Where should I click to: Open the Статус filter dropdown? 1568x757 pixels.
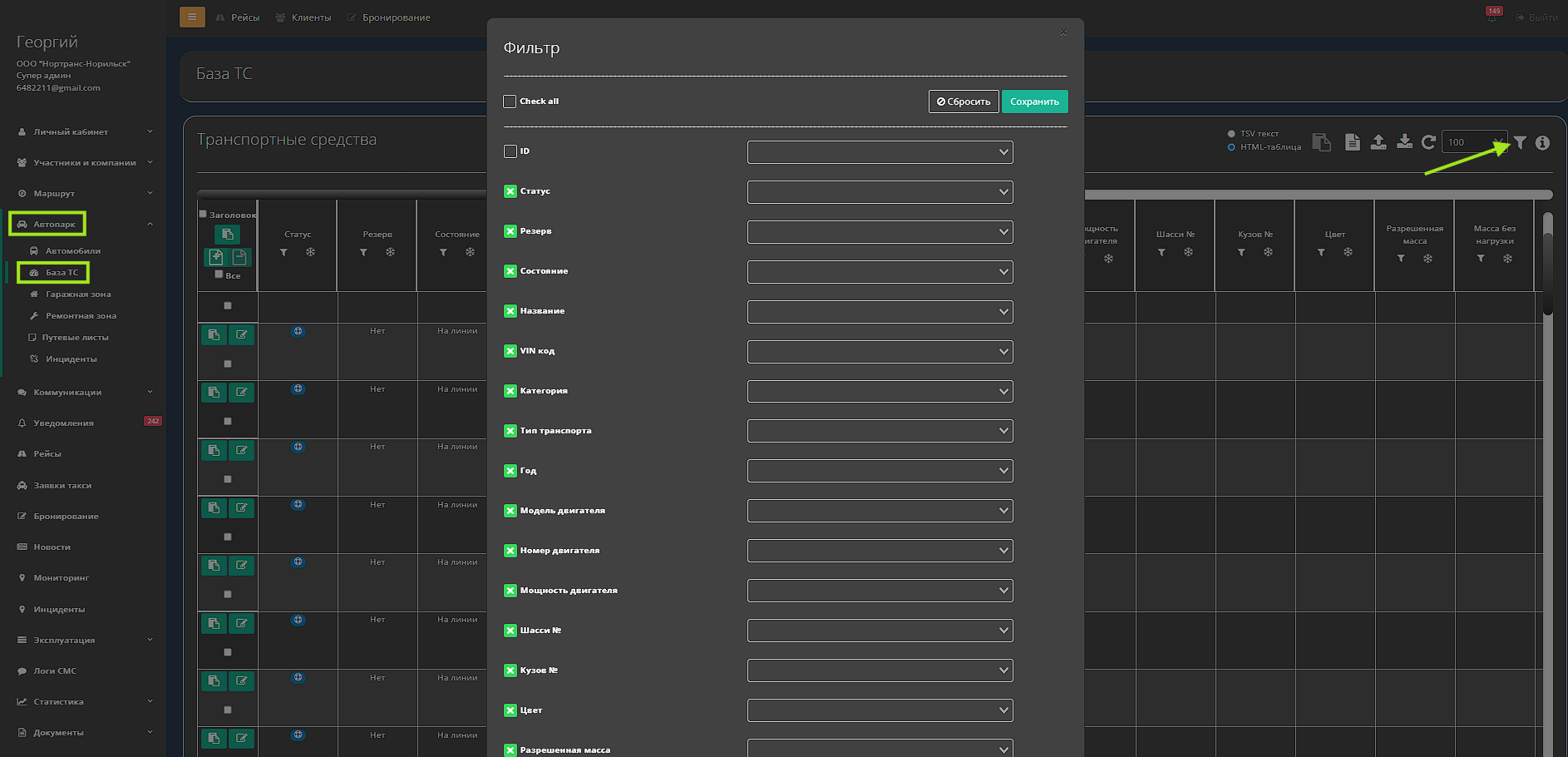pos(880,192)
